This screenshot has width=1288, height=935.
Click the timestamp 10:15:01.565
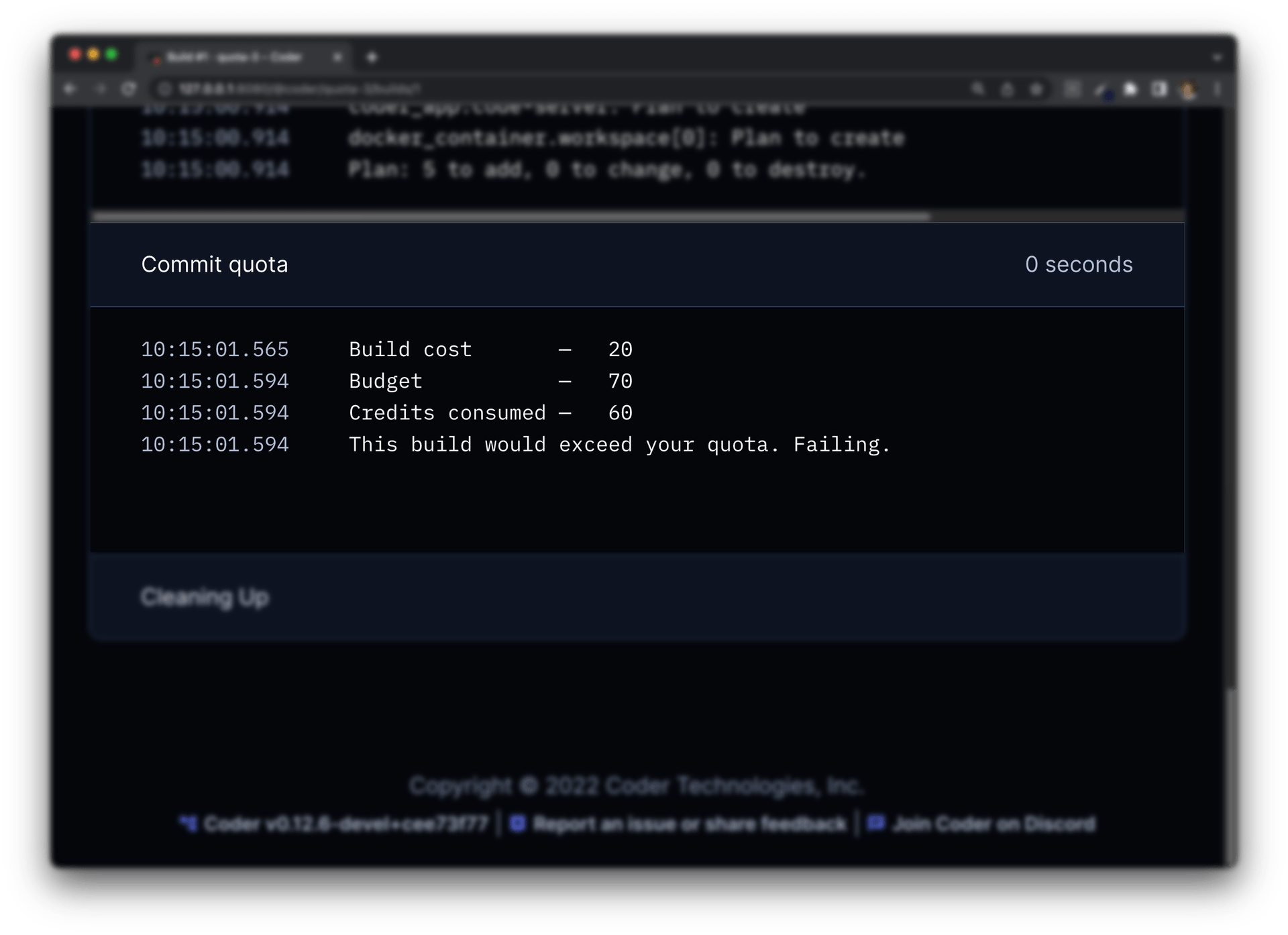[215, 349]
